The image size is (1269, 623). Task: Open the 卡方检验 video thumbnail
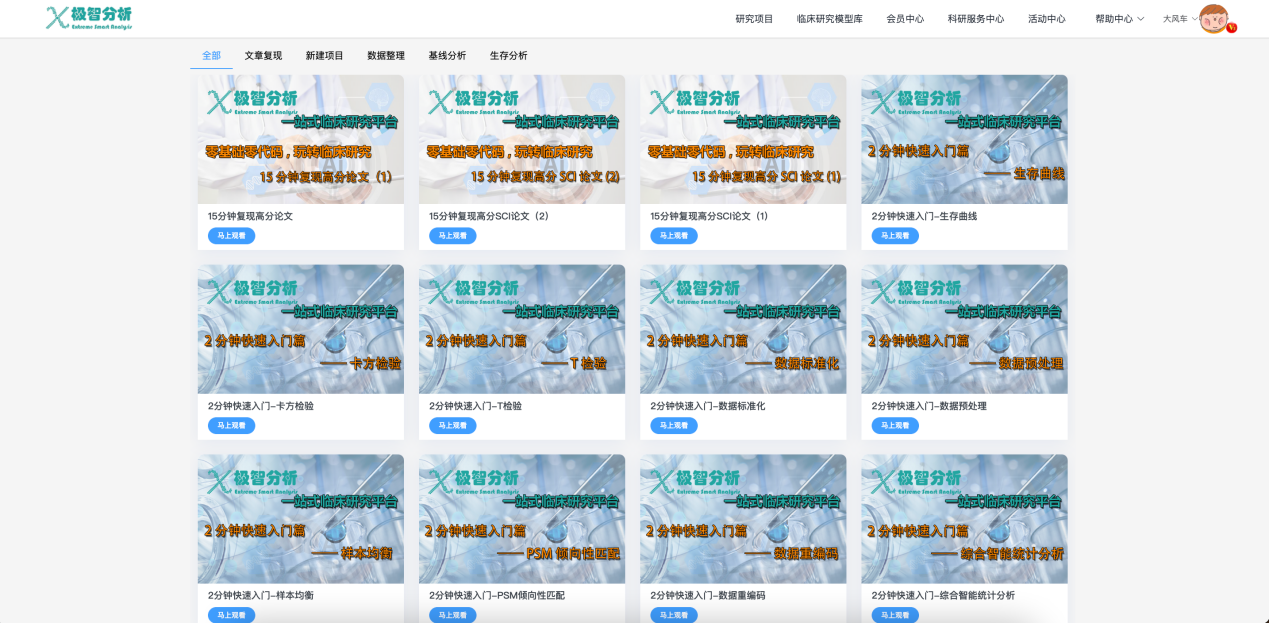(x=301, y=329)
